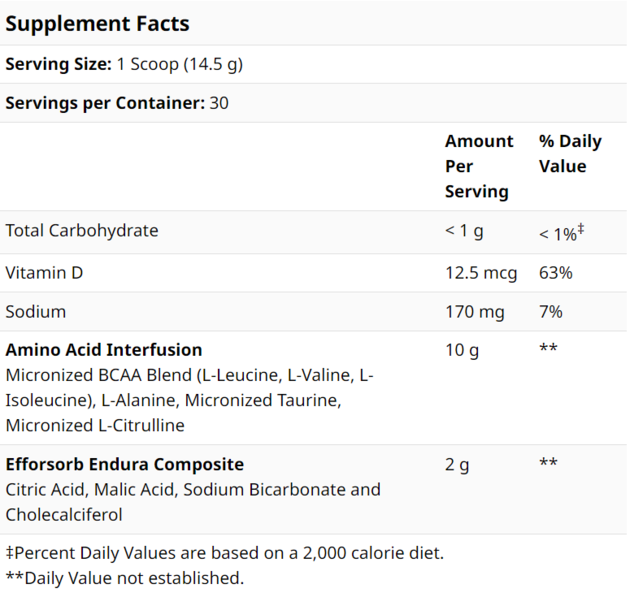The width and height of the screenshot is (630, 597).
Task: Click the Daily Value not established footnote
Action: point(125,579)
